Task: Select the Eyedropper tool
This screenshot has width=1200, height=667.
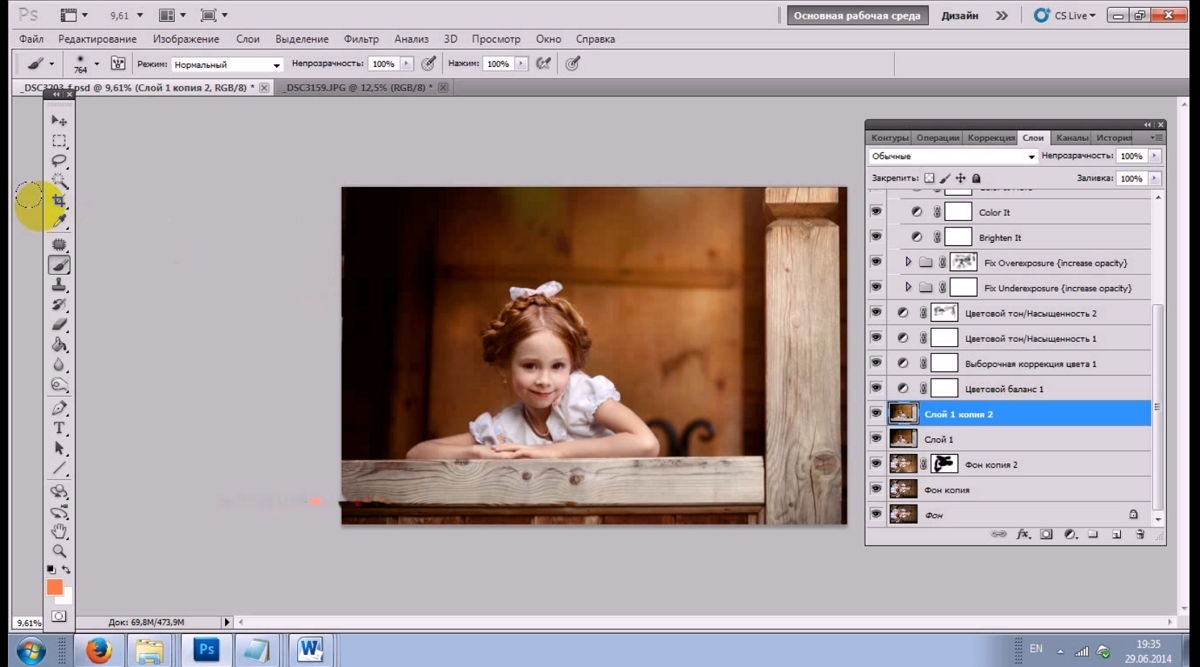Action: click(59, 220)
